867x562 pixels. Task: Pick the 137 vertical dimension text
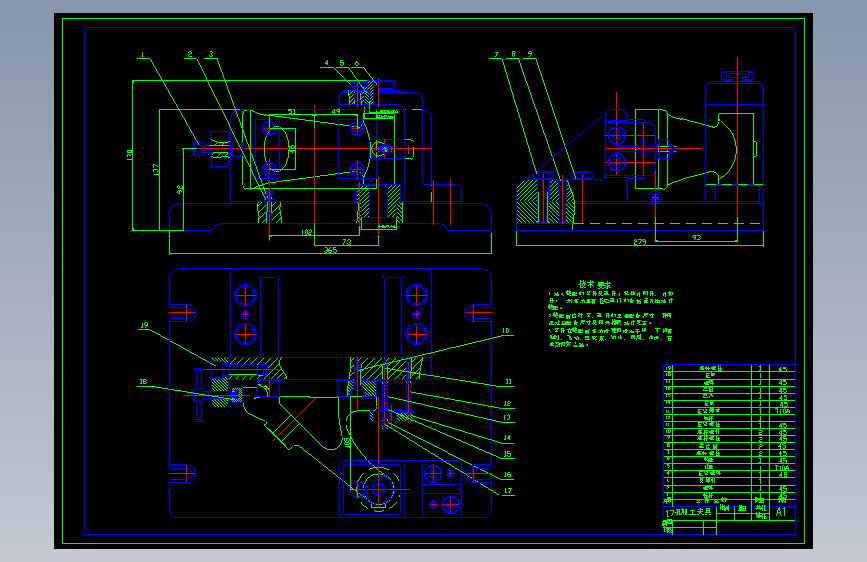(156, 170)
